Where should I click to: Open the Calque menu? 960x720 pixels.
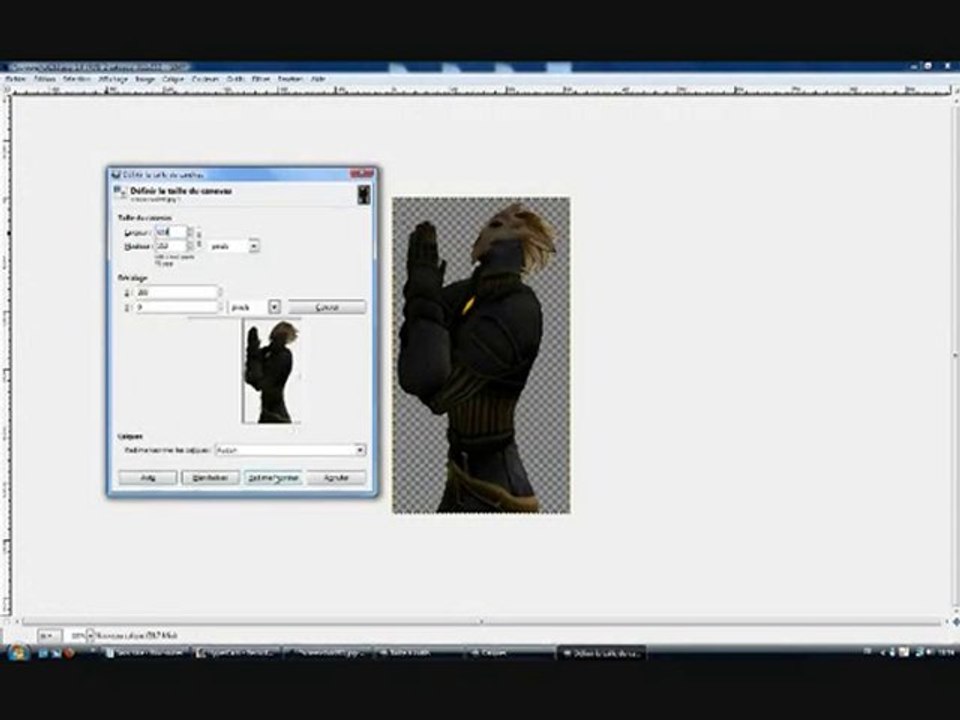[173, 80]
